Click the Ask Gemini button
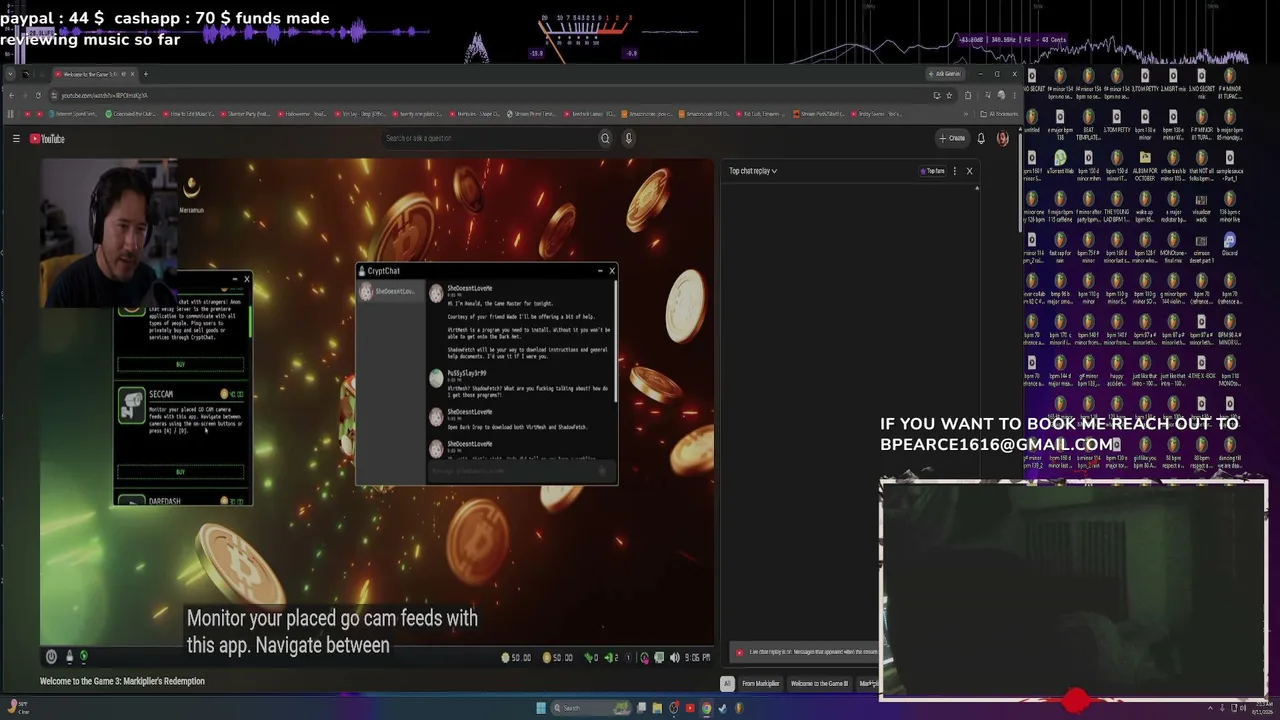This screenshot has height=720, width=1280. click(945, 74)
